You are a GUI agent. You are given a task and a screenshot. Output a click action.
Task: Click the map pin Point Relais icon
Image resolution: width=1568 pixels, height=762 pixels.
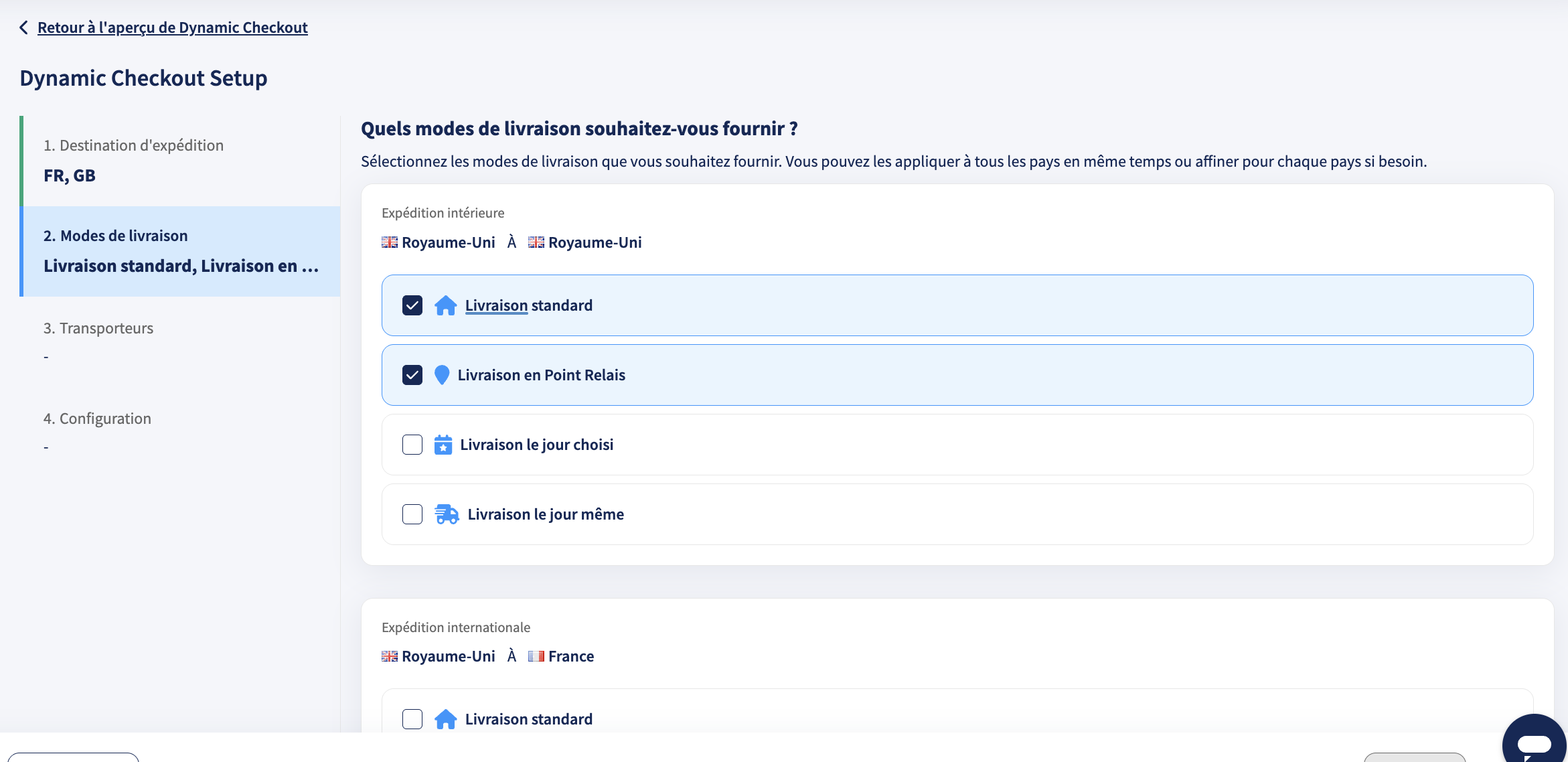click(x=442, y=375)
